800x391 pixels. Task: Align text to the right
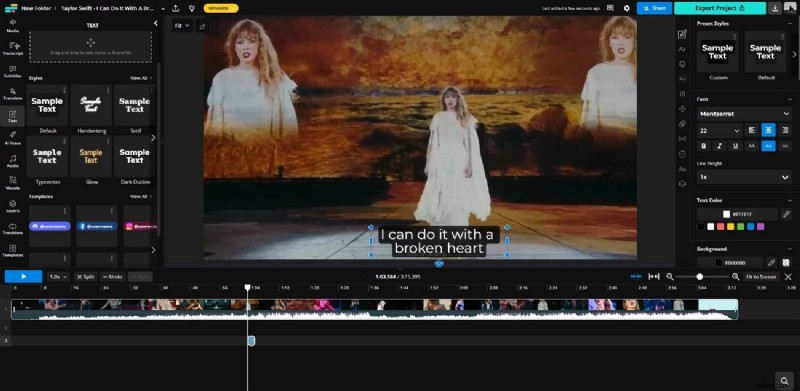[x=785, y=130]
